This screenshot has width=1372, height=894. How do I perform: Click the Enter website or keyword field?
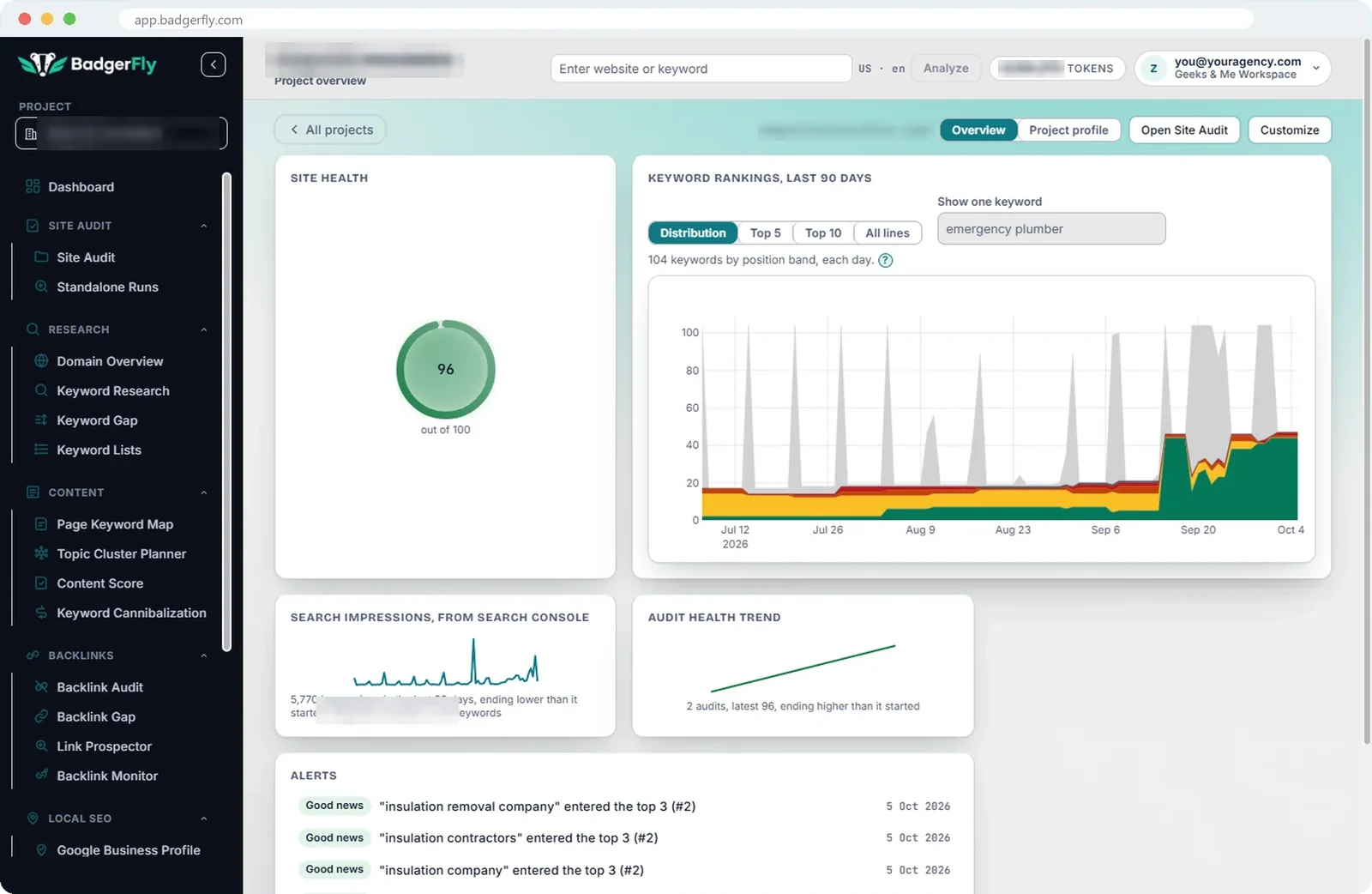point(701,69)
